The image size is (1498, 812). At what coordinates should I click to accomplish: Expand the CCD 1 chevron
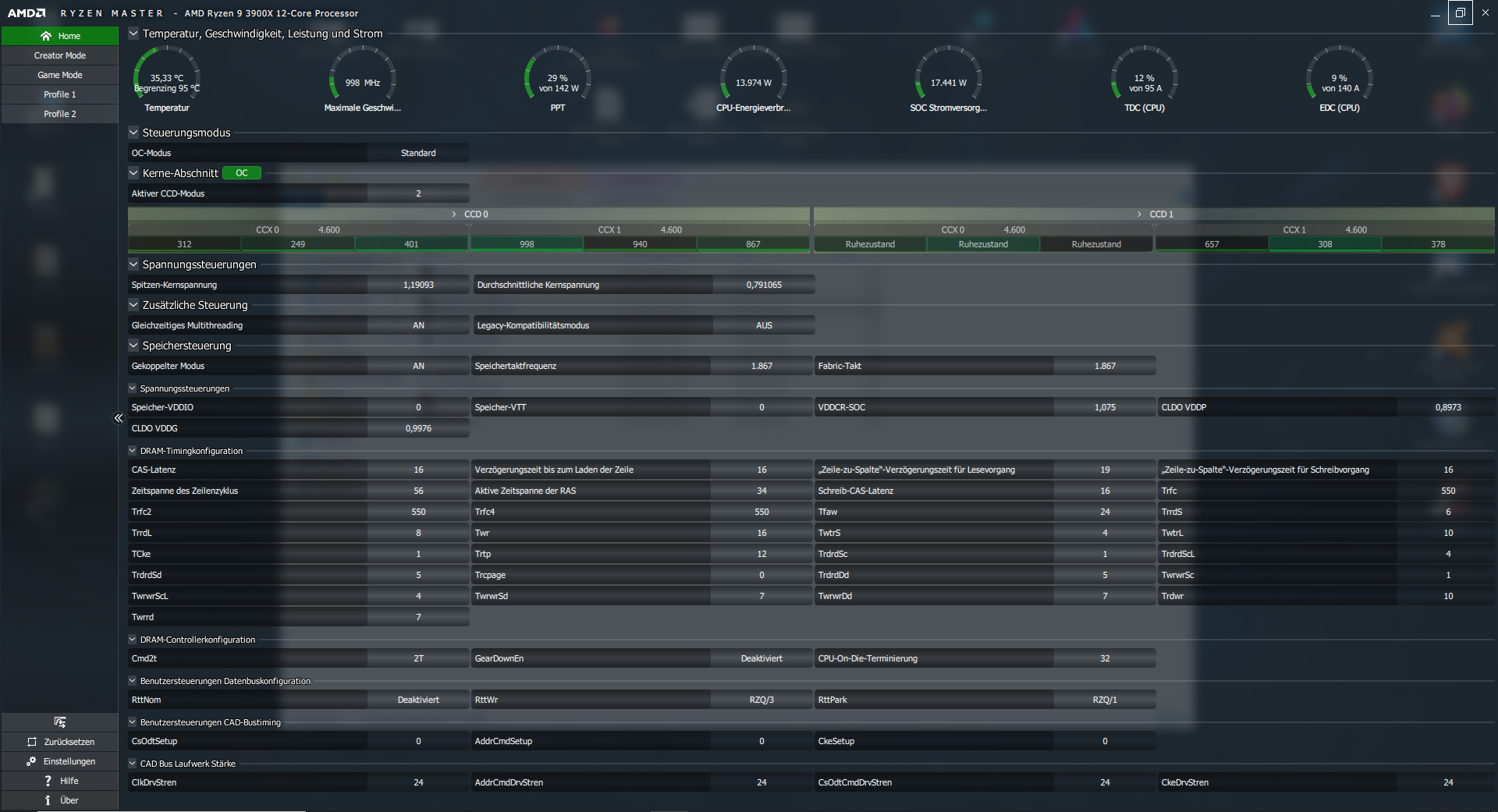(1139, 215)
